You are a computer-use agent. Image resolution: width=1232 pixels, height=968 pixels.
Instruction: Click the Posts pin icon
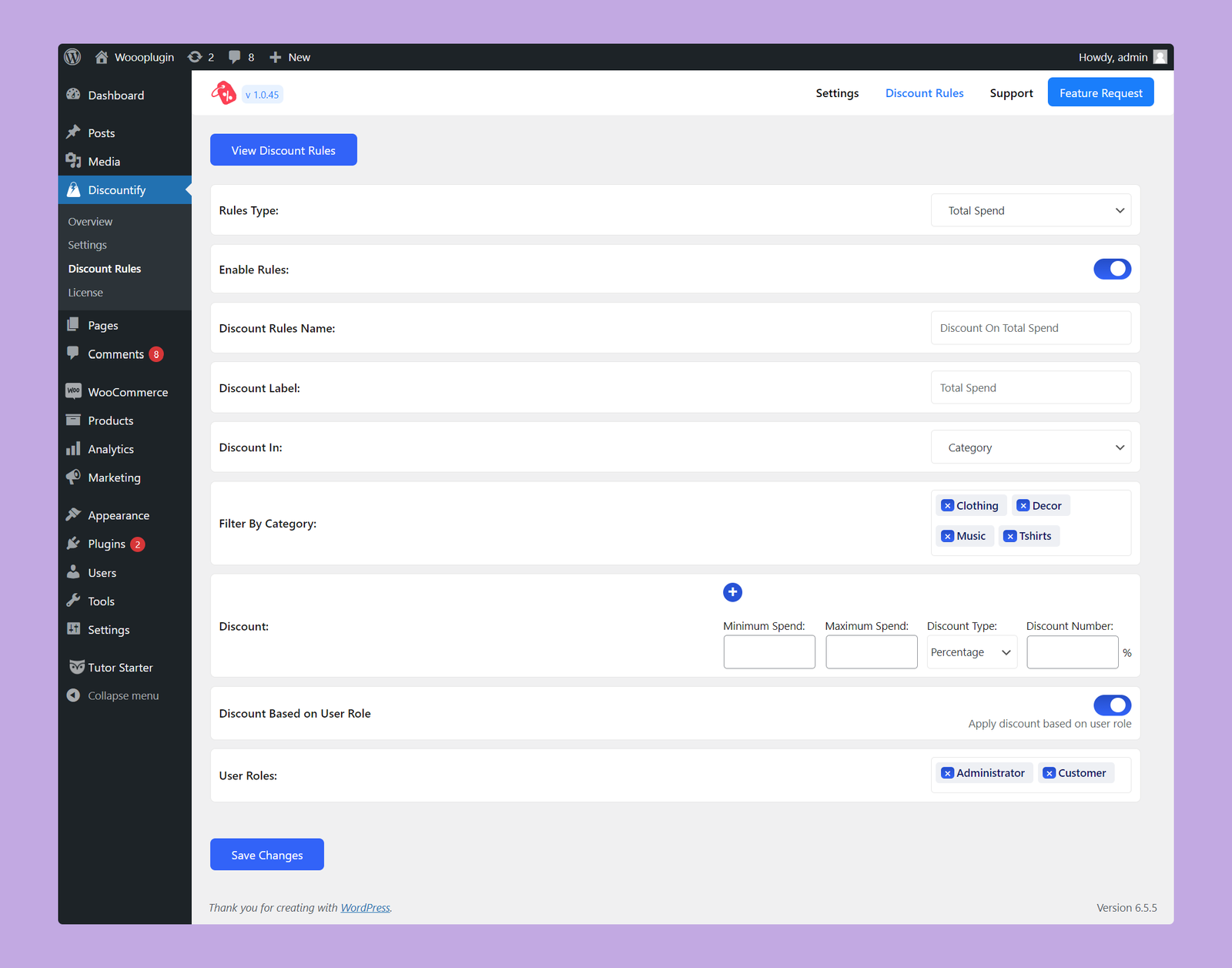click(x=73, y=132)
